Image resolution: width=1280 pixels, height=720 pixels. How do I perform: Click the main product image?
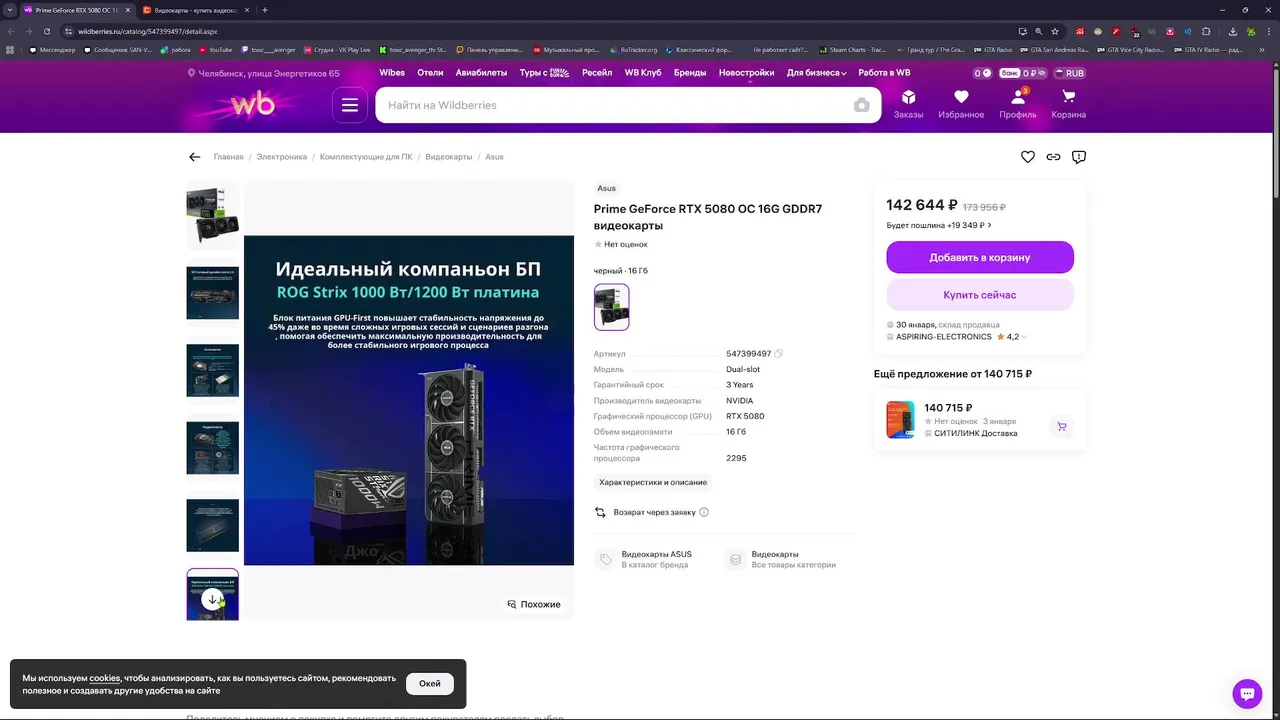tap(409, 400)
